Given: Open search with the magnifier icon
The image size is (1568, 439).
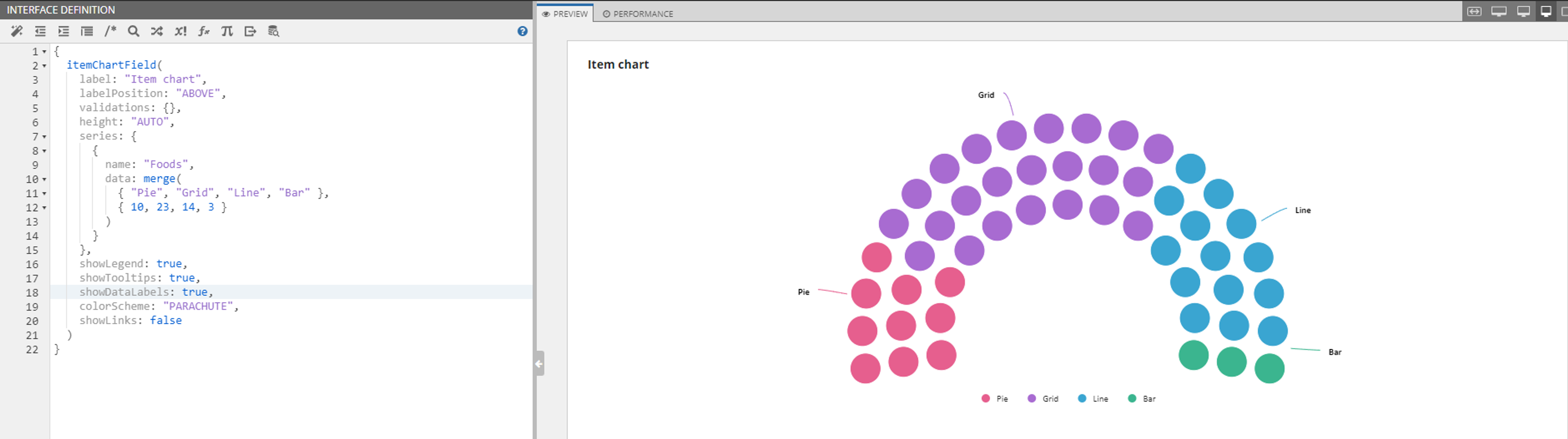Looking at the screenshot, I should tap(133, 31).
